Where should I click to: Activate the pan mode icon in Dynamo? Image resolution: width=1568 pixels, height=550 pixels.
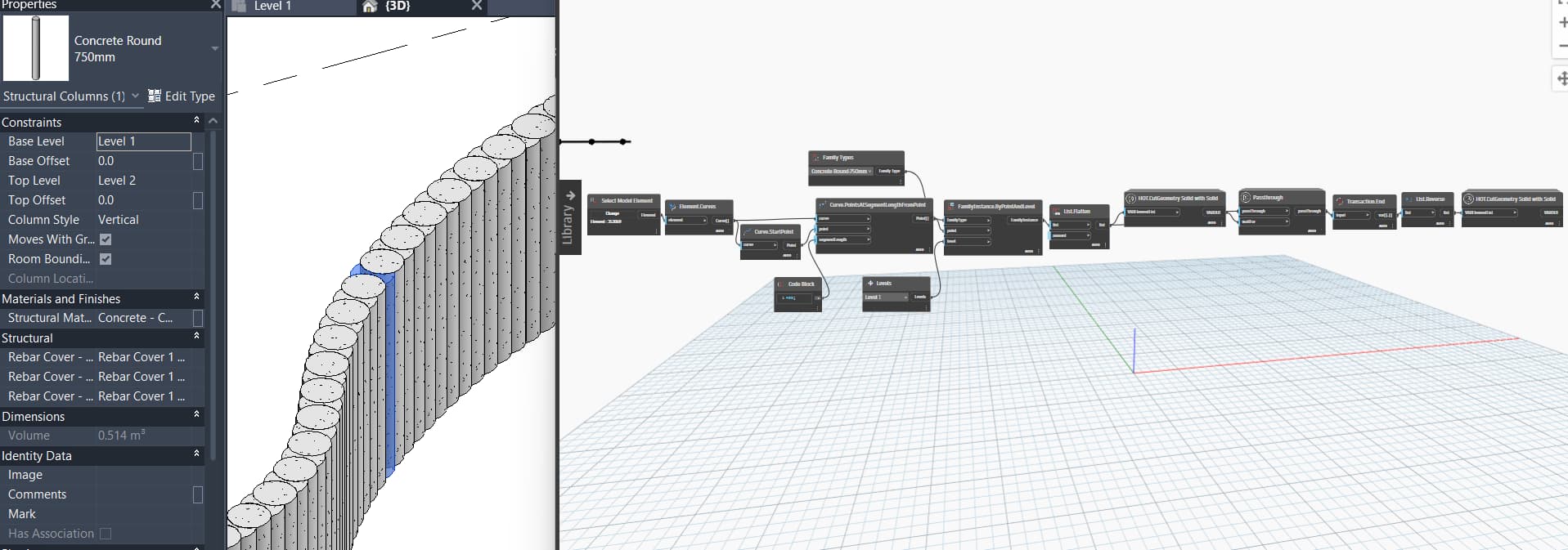pos(1561,78)
